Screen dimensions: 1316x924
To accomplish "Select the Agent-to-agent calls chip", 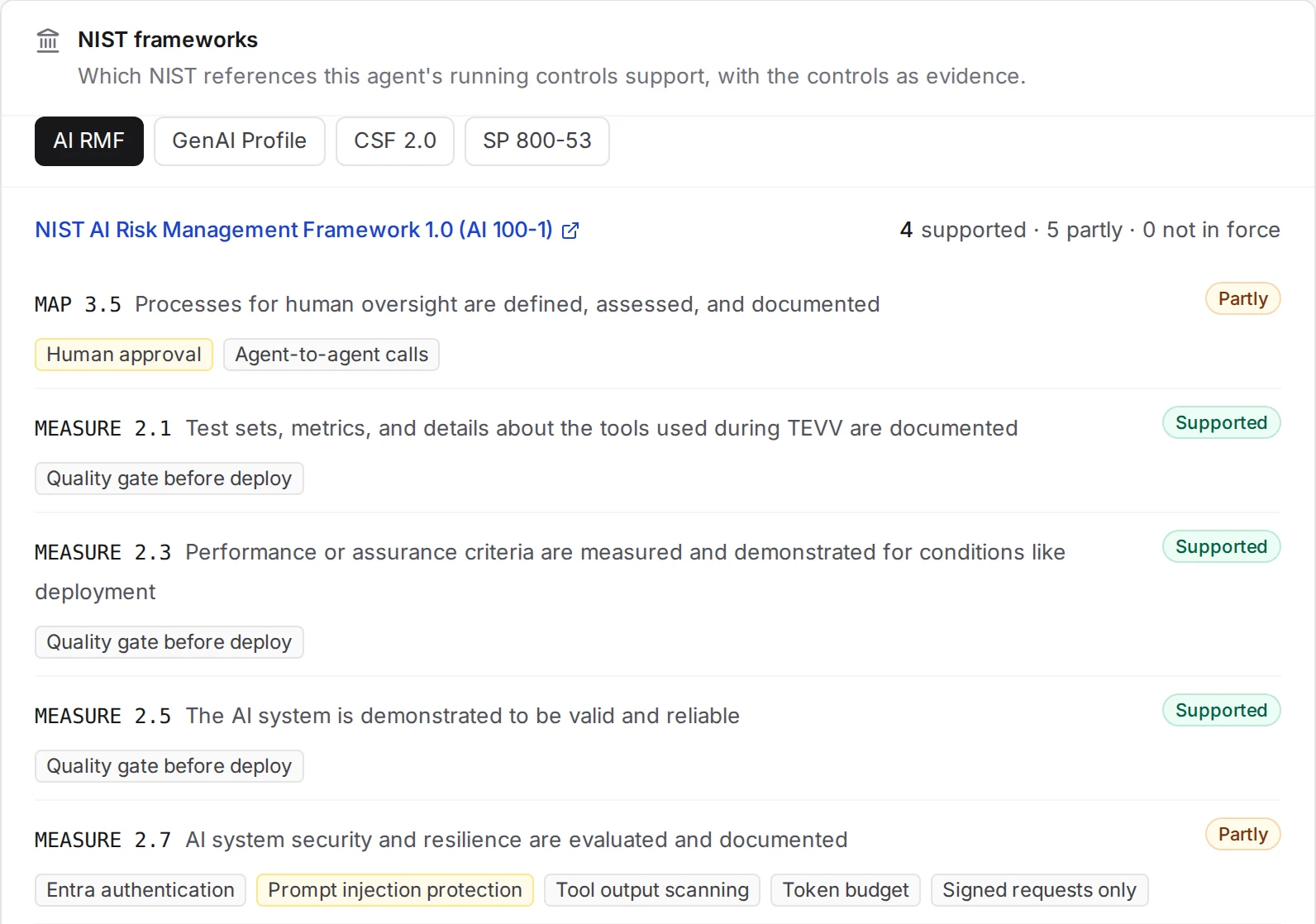I will pyautogui.click(x=331, y=355).
